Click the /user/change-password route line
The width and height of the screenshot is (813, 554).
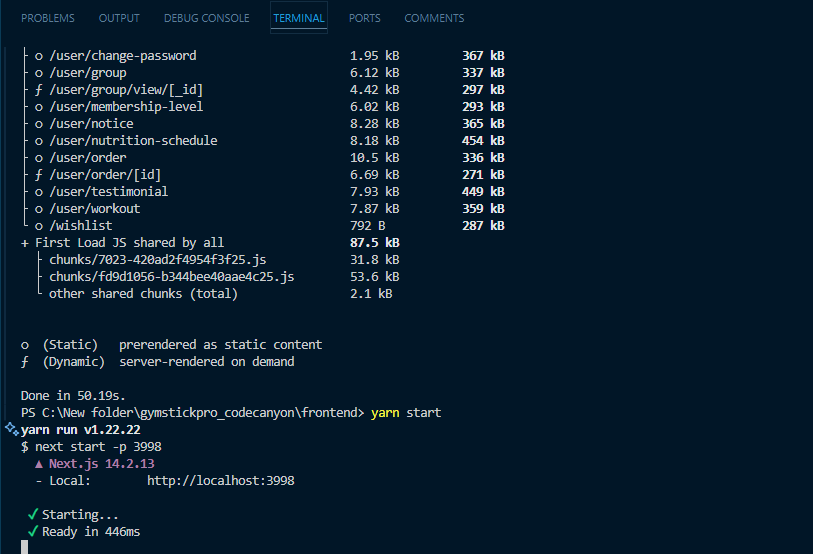point(122,56)
